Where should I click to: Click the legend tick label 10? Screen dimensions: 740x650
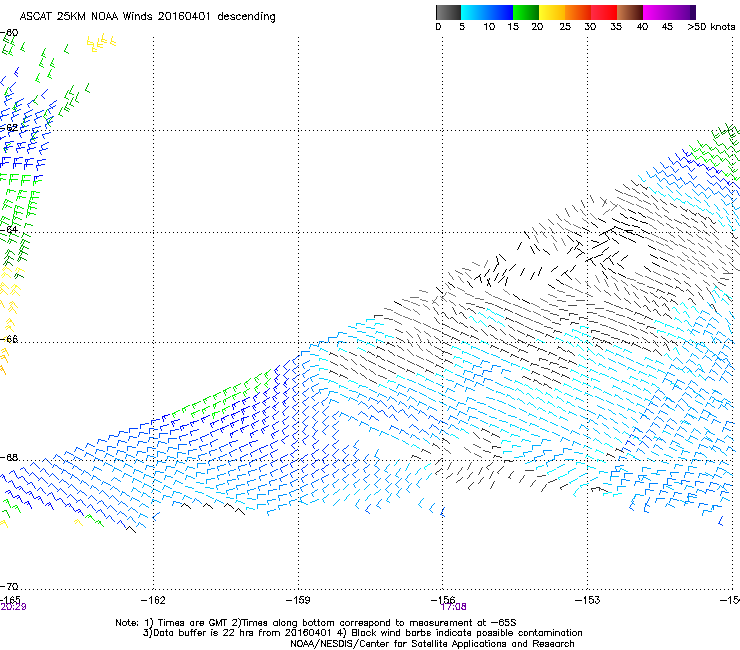pyautogui.click(x=489, y=27)
